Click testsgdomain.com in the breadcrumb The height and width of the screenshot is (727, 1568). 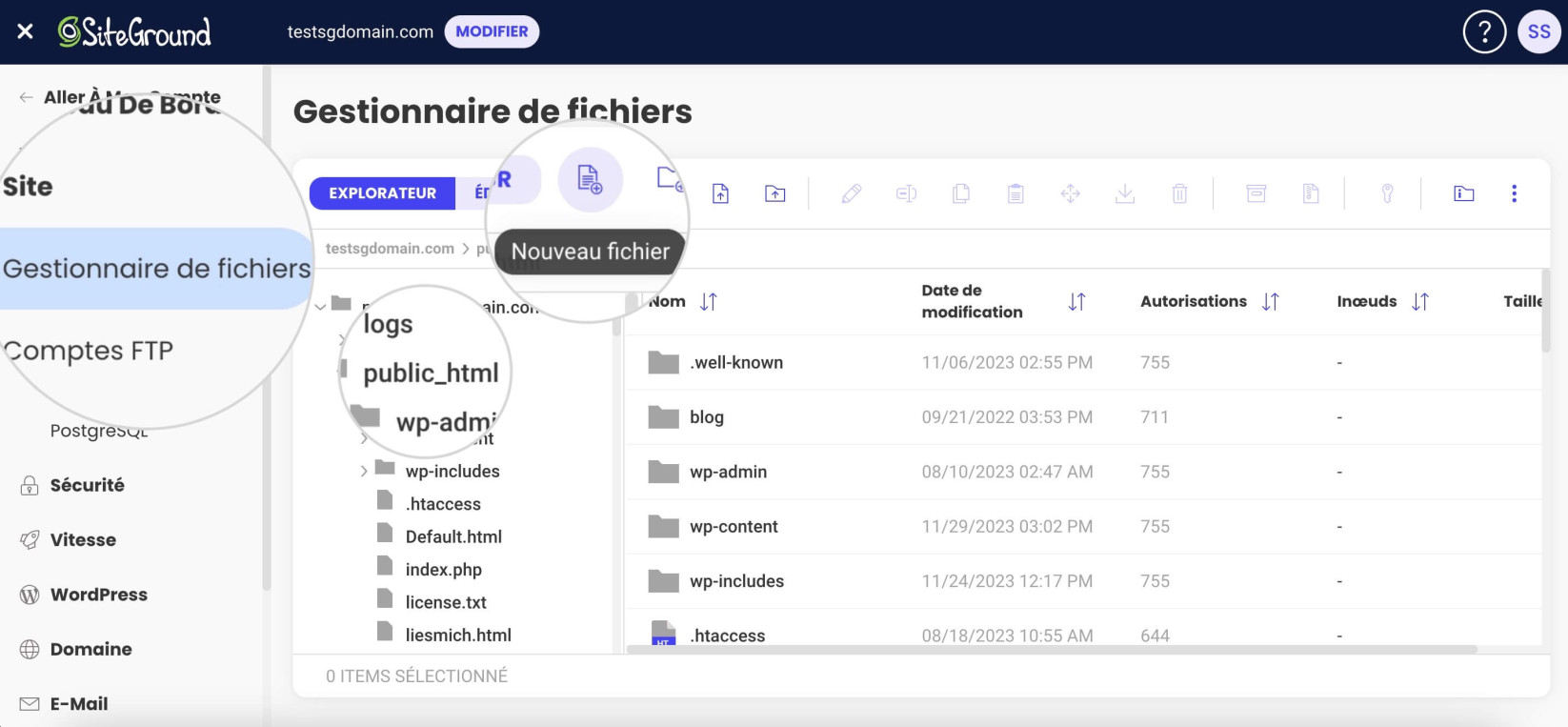click(x=390, y=249)
